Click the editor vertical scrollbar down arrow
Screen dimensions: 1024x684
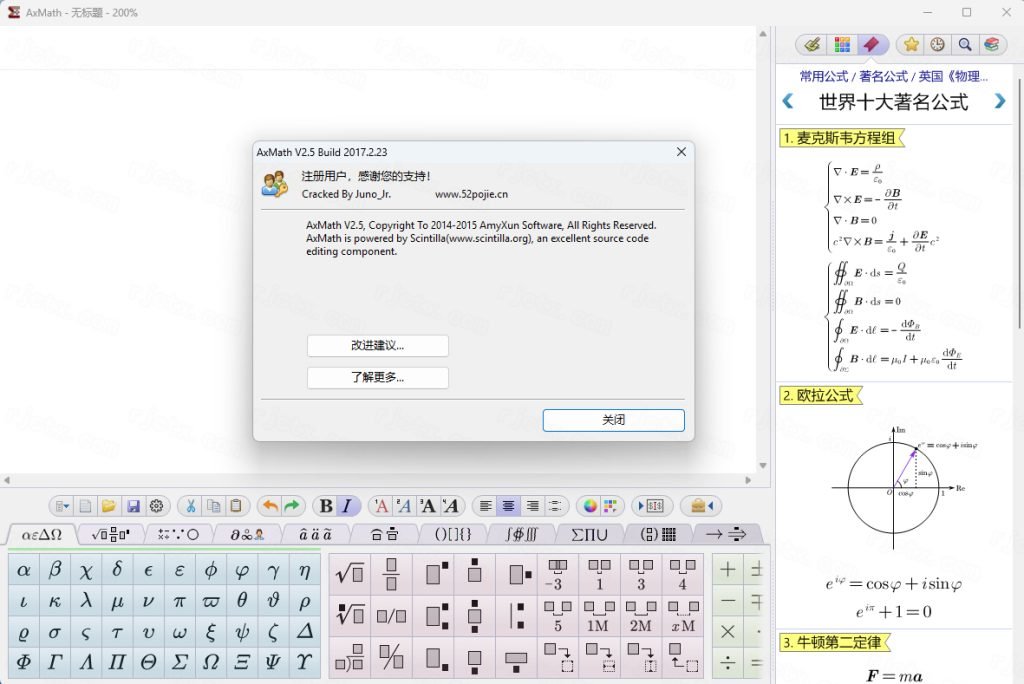[763, 466]
